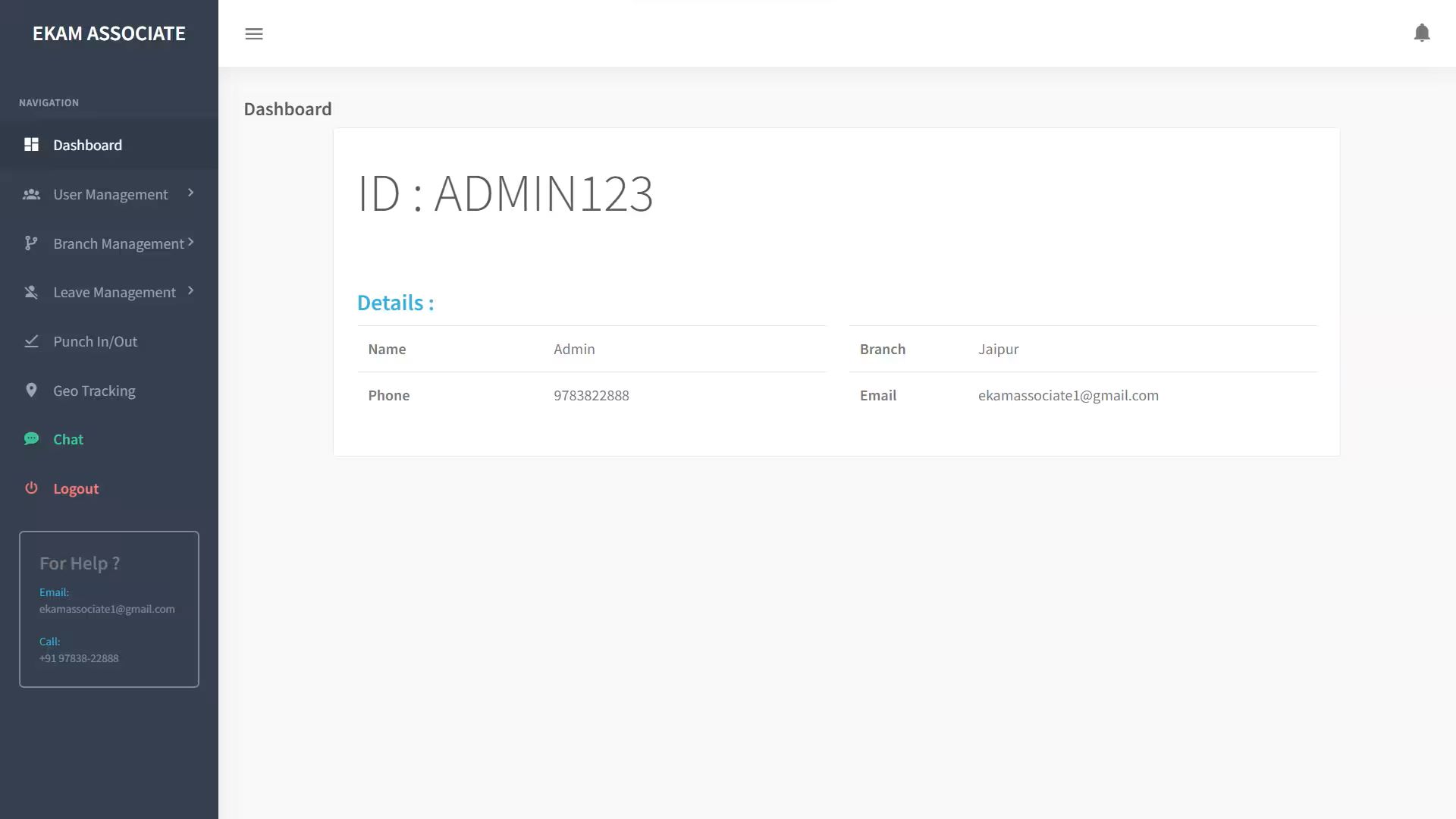The width and height of the screenshot is (1456, 819).
Task: Click the Logout menu entry
Action: click(x=76, y=488)
